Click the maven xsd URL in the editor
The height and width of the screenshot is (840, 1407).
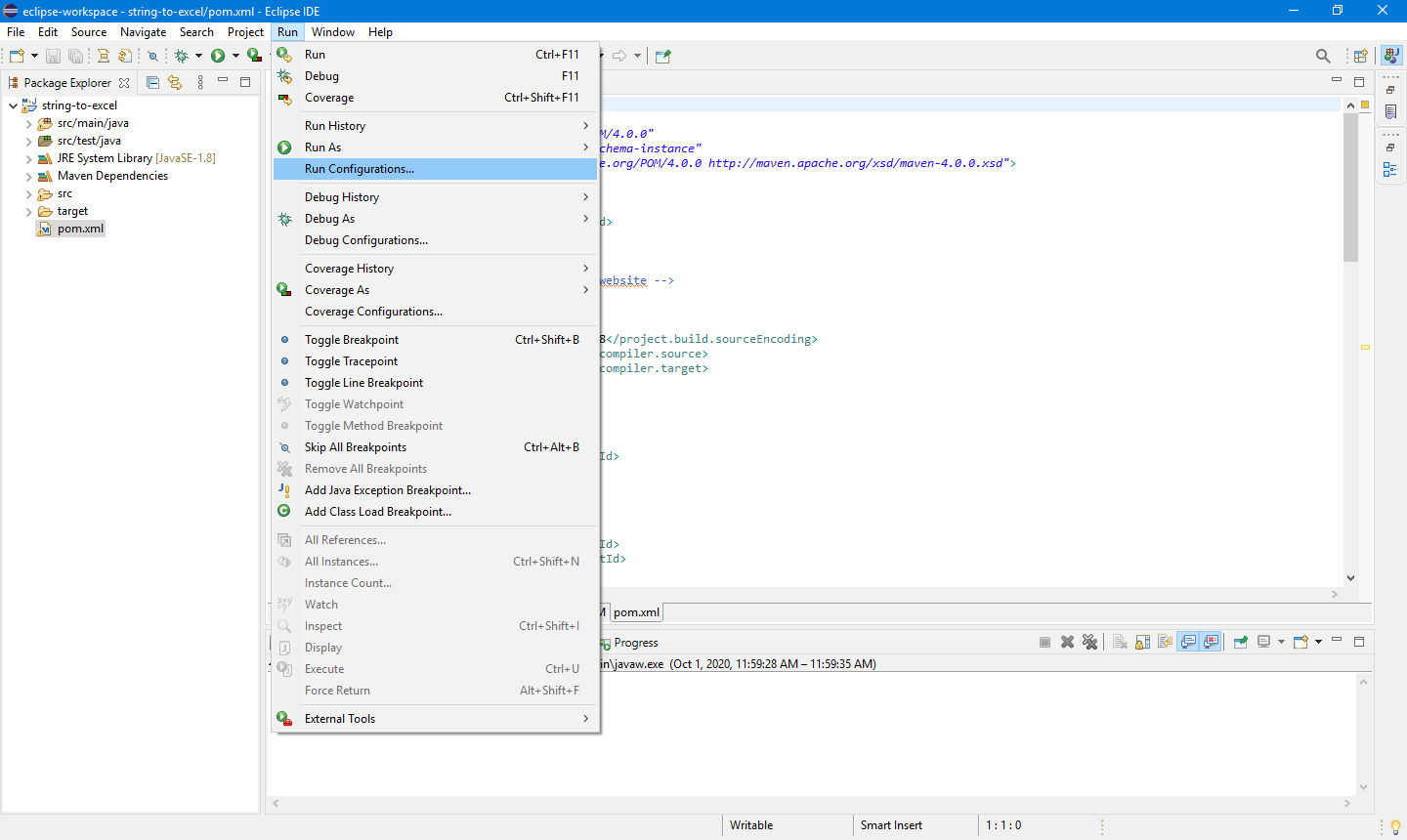coord(856,163)
